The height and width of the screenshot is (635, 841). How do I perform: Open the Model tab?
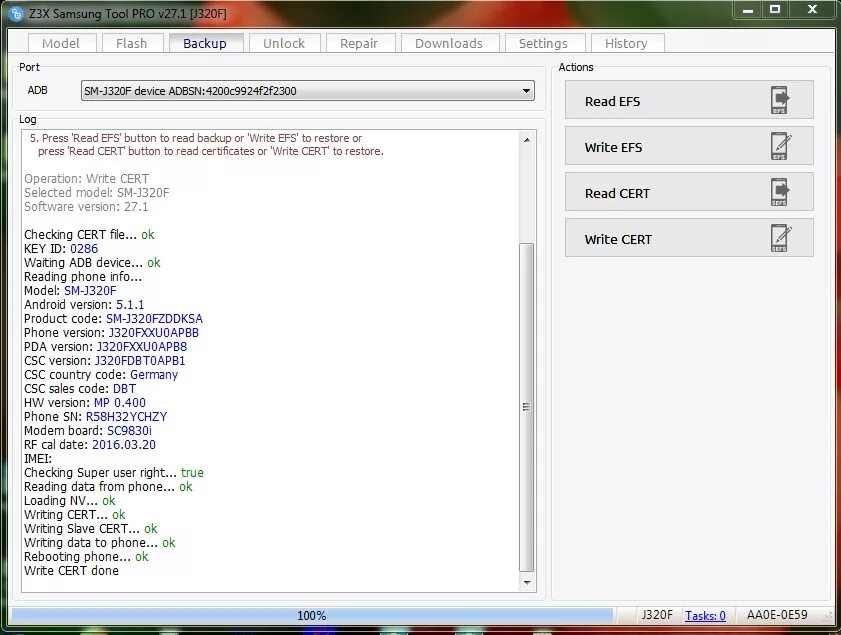tap(61, 43)
